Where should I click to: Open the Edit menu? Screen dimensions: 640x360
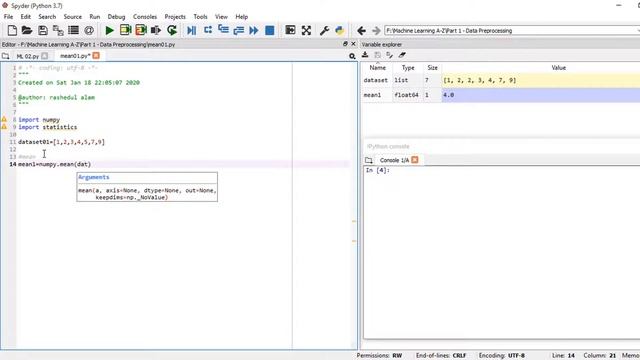coord(26,17)
